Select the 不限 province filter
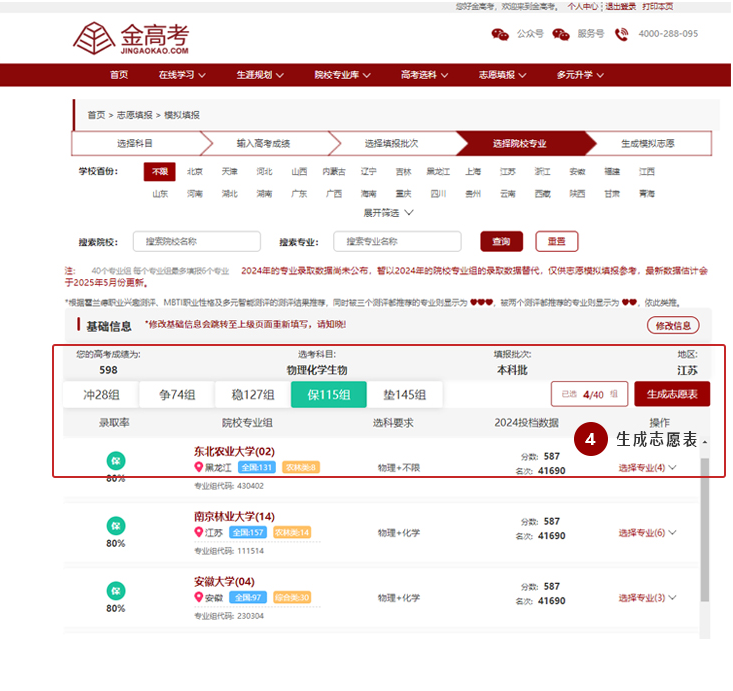Viewport: 733px width, 691px height. tap(160, 171)
